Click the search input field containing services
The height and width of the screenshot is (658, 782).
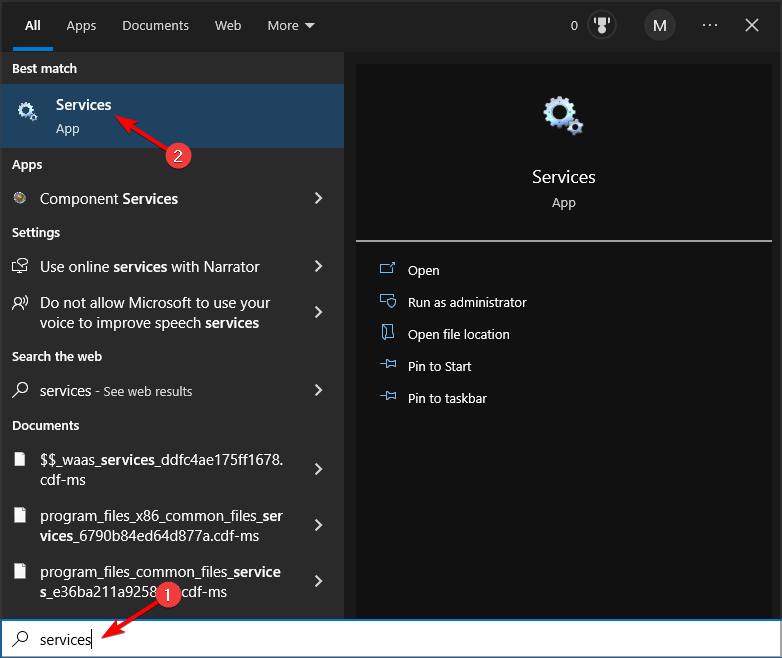[x=391, y=639]
